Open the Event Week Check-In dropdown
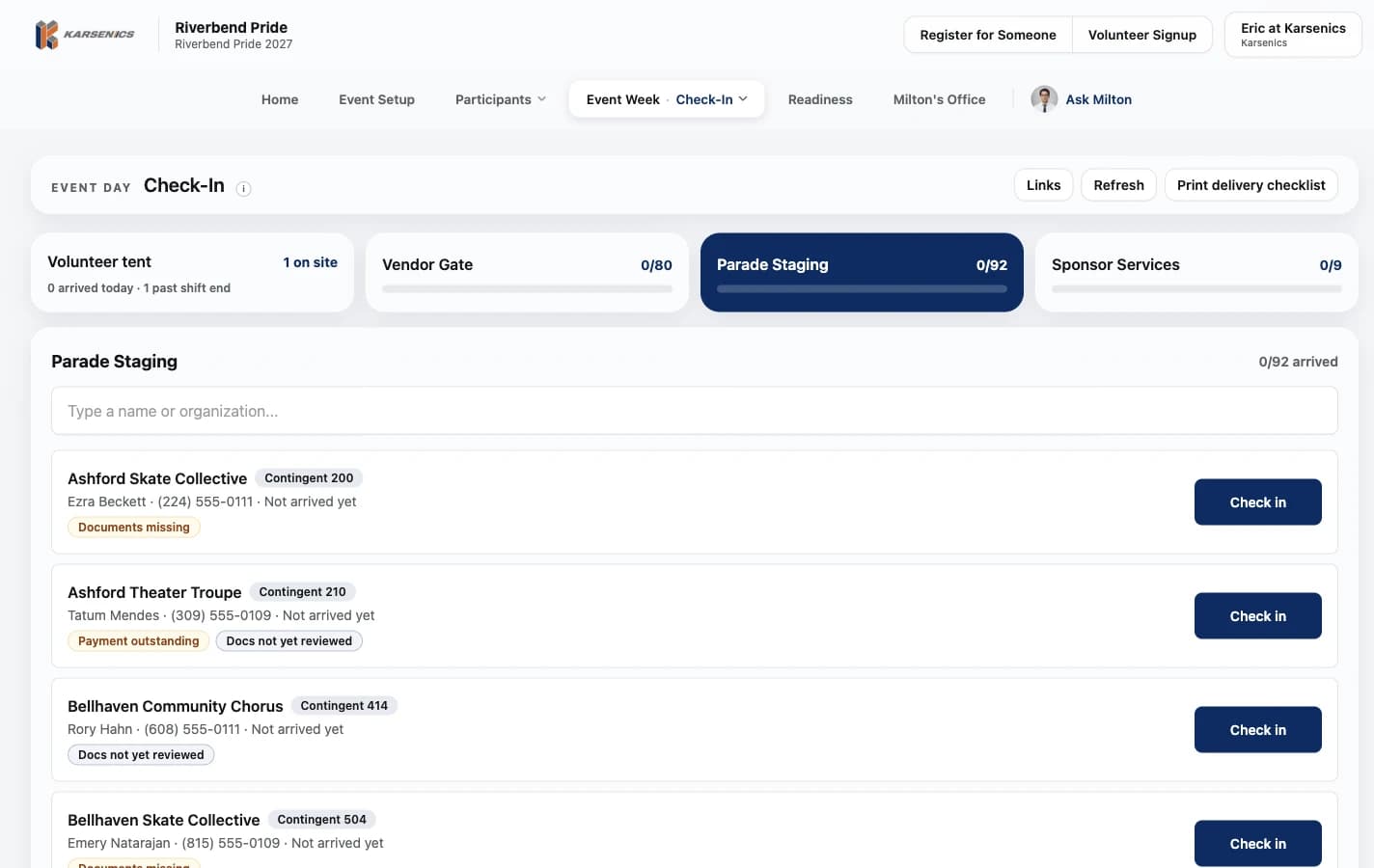The height and width of the screenshot is (868, 1374). coord(667,99)
